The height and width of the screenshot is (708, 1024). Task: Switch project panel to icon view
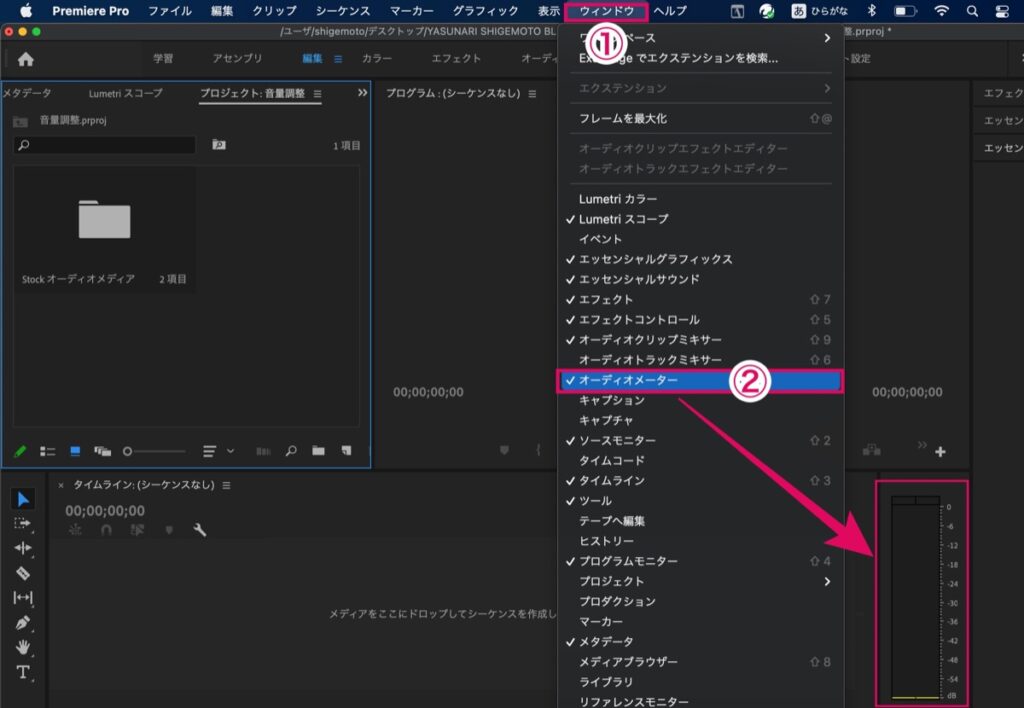tap(75, 451)
